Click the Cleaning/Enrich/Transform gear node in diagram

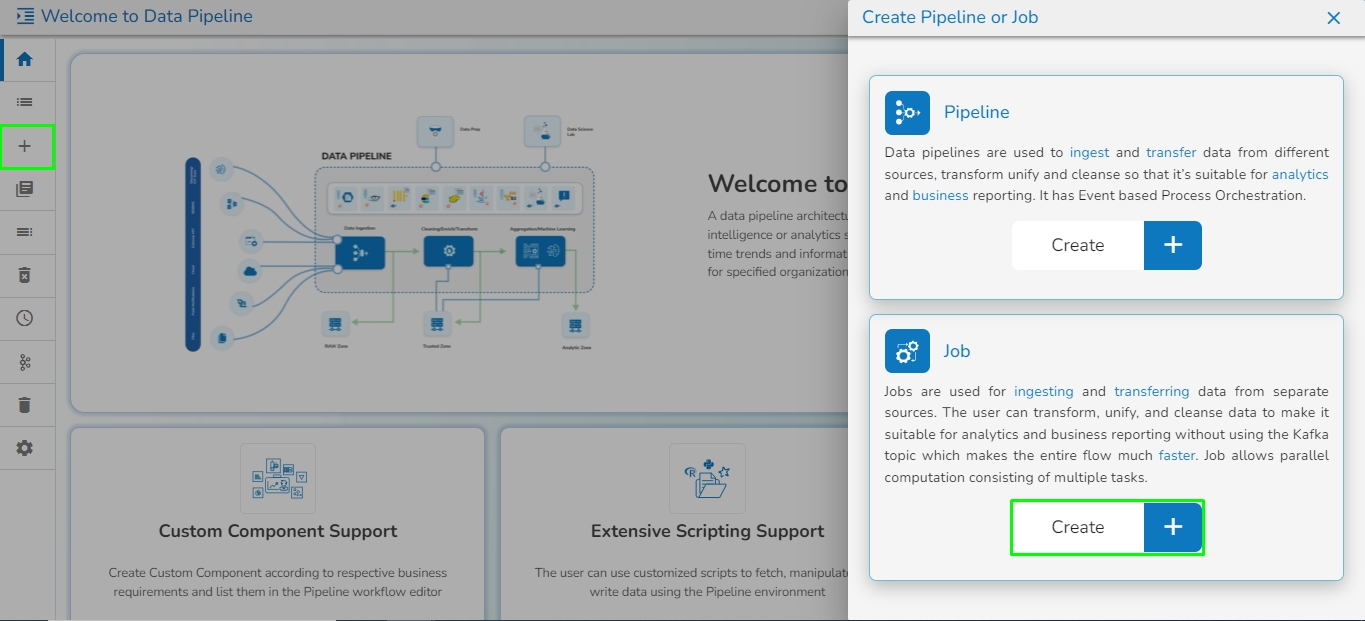(448, 251)
